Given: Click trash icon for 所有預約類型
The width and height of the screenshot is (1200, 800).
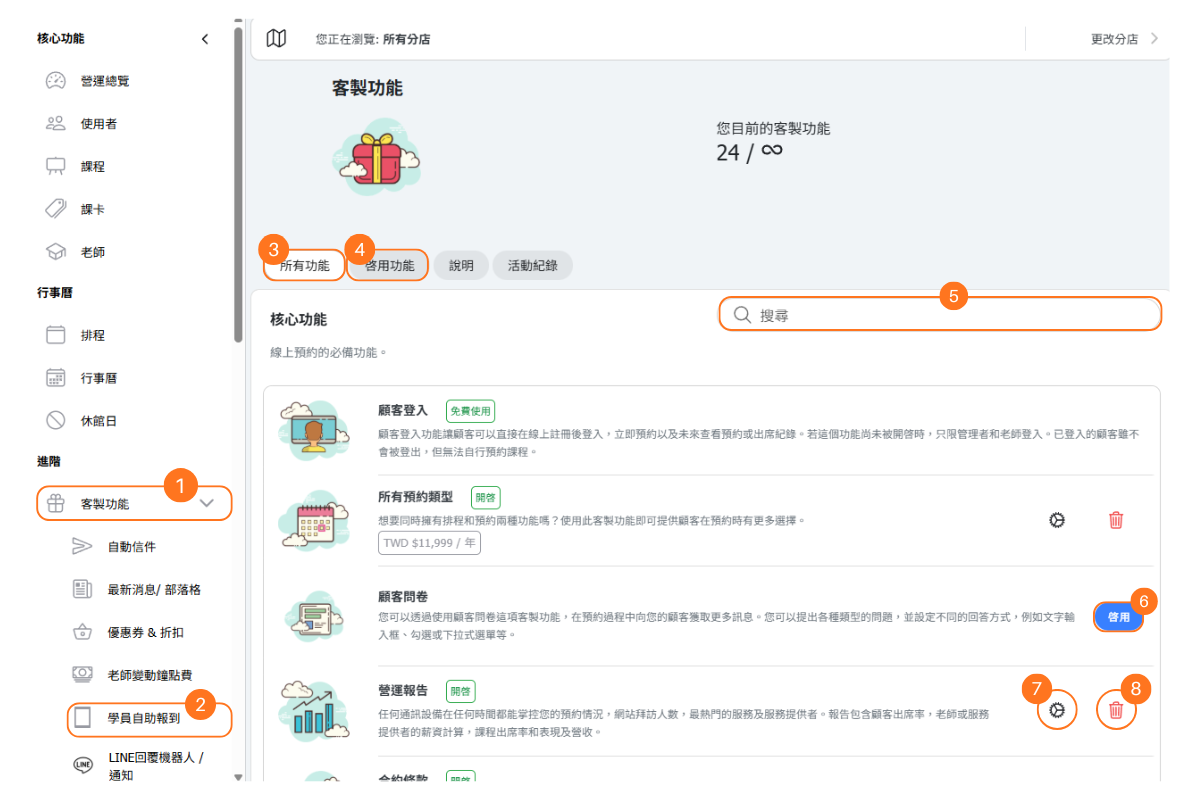Looking at the screenshot, I should click(1116, 520).
